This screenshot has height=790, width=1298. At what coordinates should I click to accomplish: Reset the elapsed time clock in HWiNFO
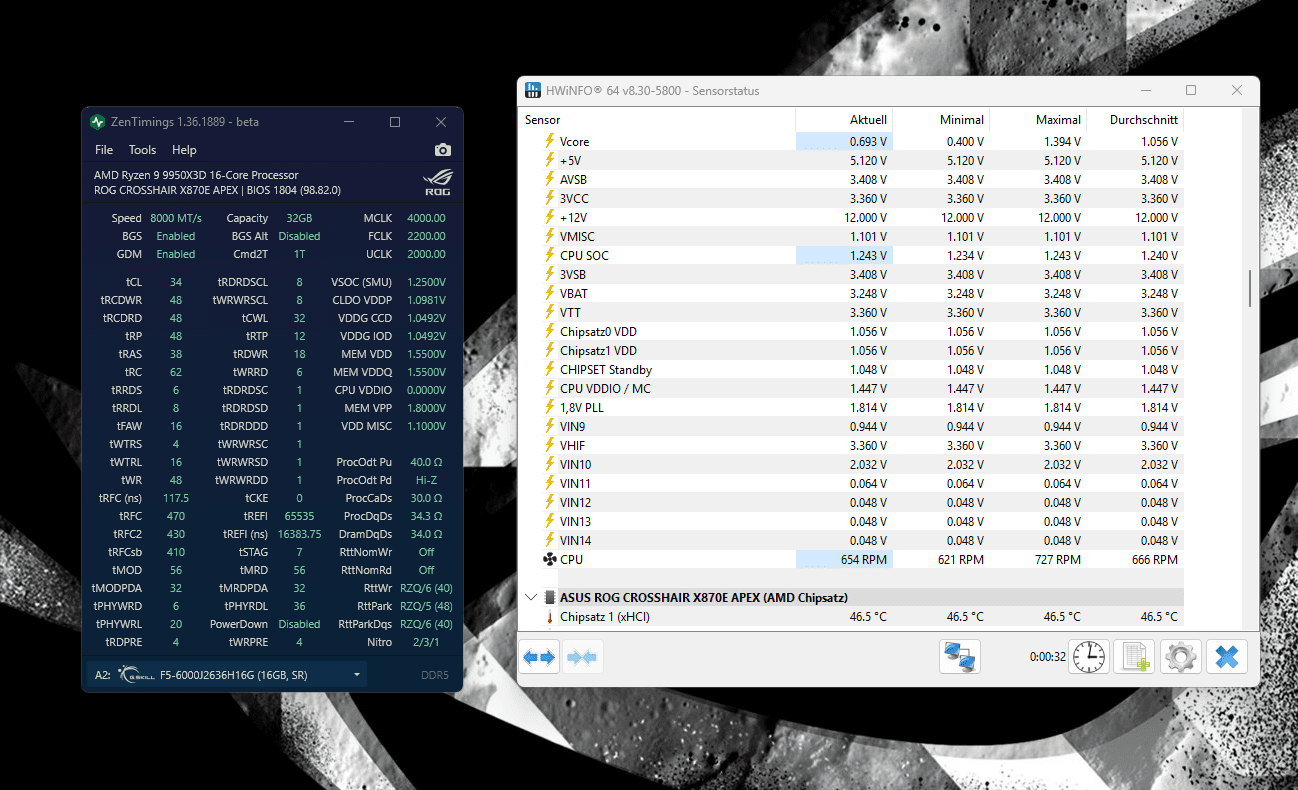click(x=1089, y=657)
